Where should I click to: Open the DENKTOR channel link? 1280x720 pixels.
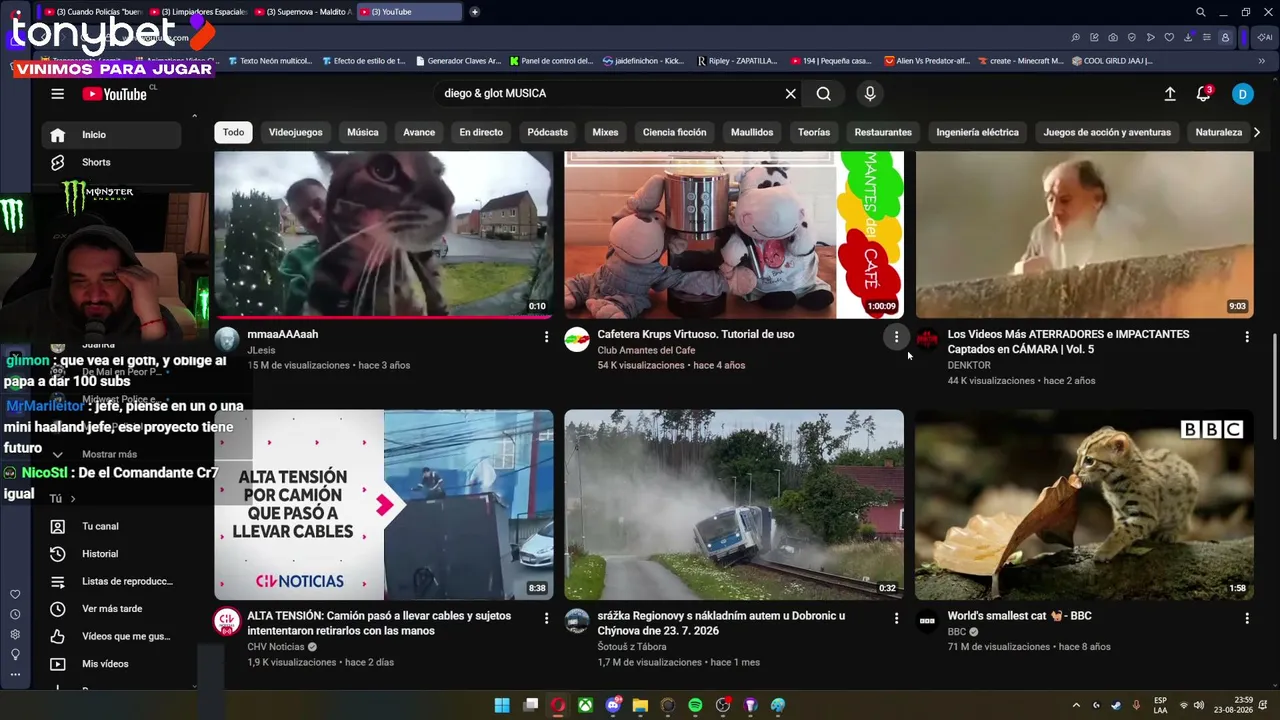tap(969, 366)
